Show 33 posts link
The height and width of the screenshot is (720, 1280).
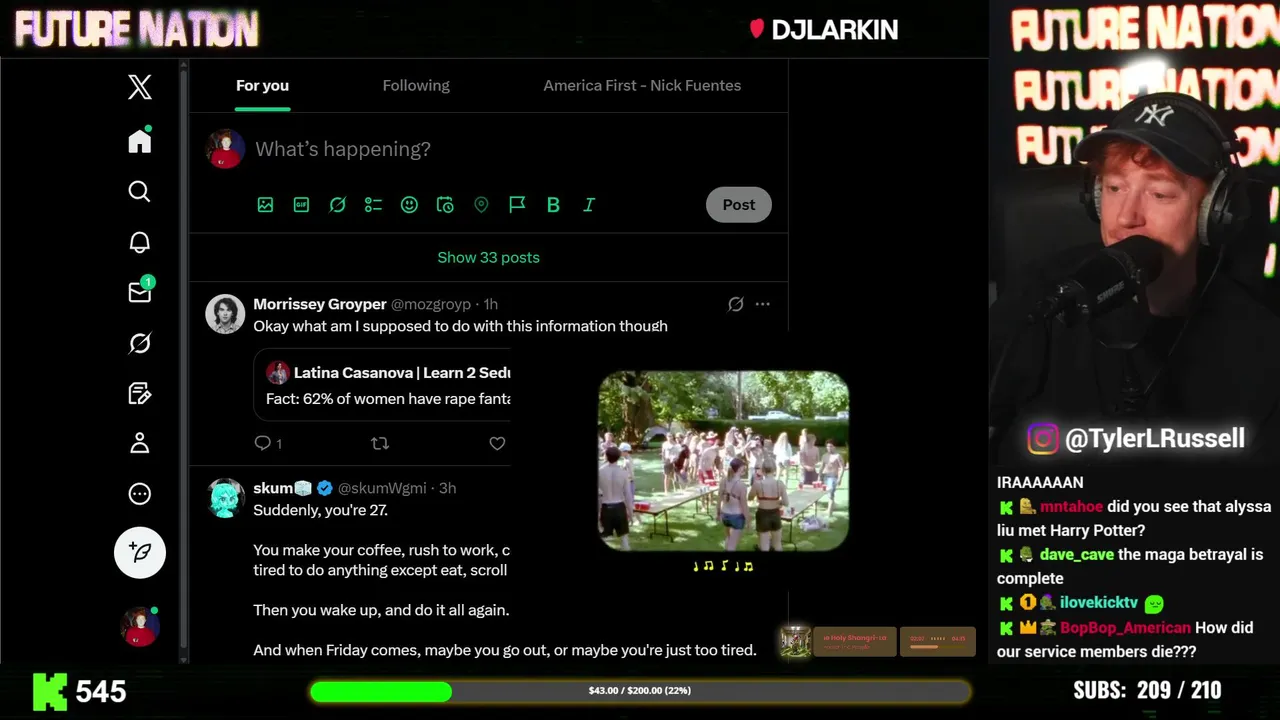click(x=488, y=257)
